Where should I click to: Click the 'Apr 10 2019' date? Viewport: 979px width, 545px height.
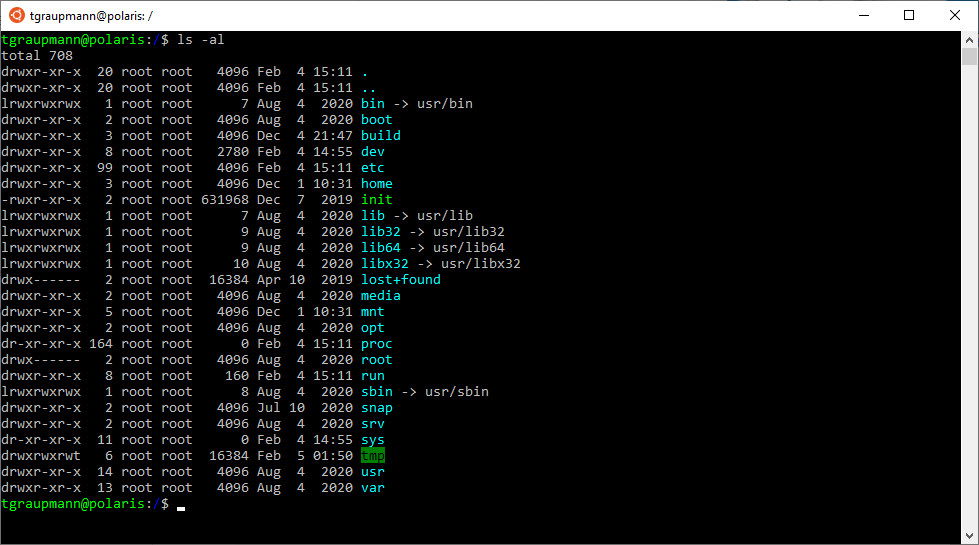305,280
